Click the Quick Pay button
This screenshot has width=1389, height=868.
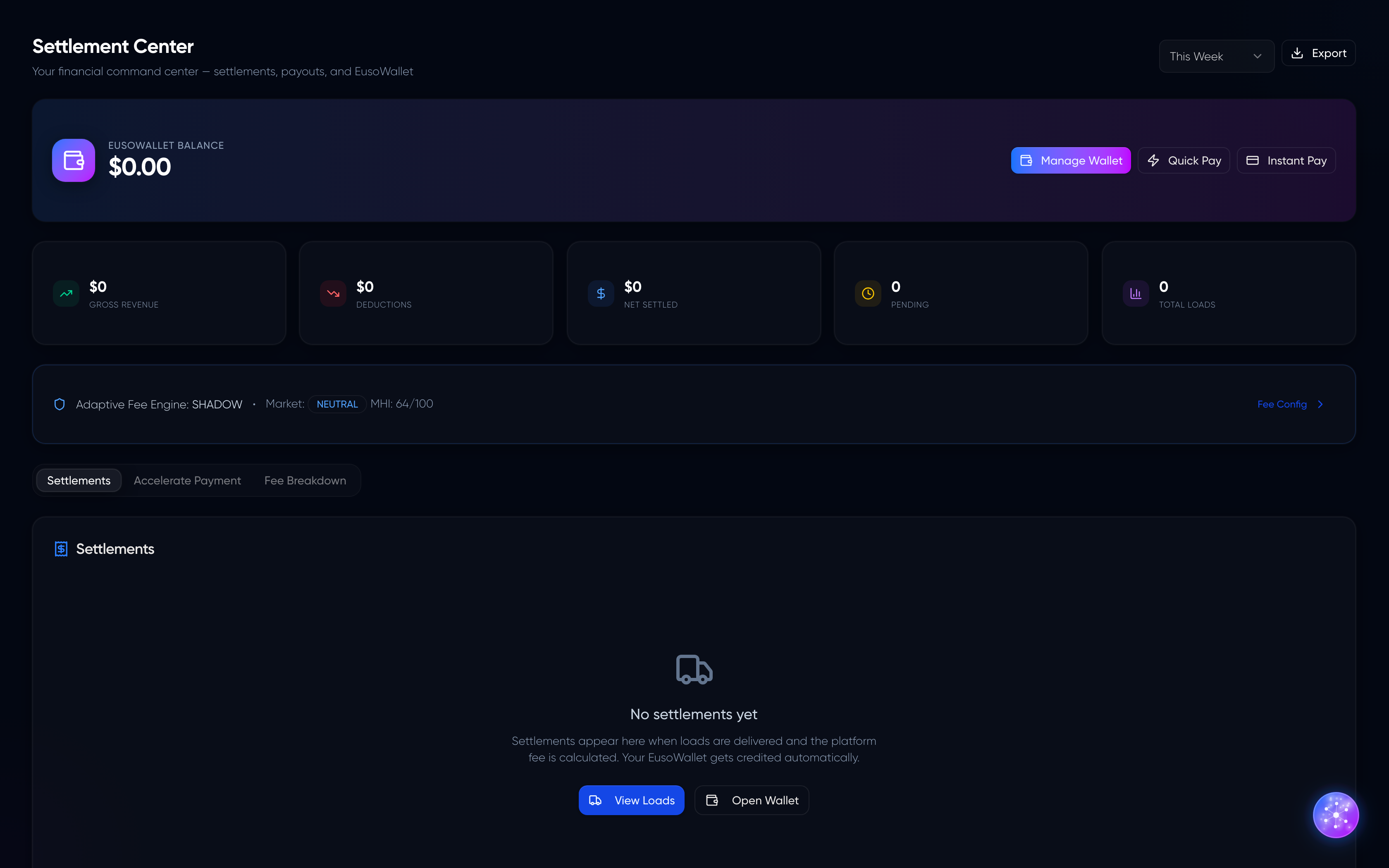coord(1184,161)
